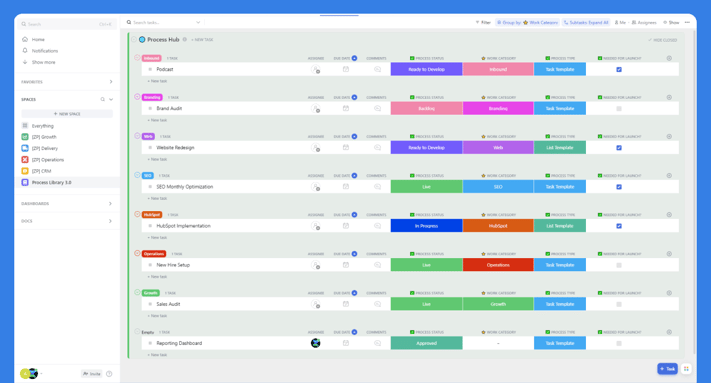Focus the sidebar Search field
This screenshot has height=383, width=711.
coord(67,24)
